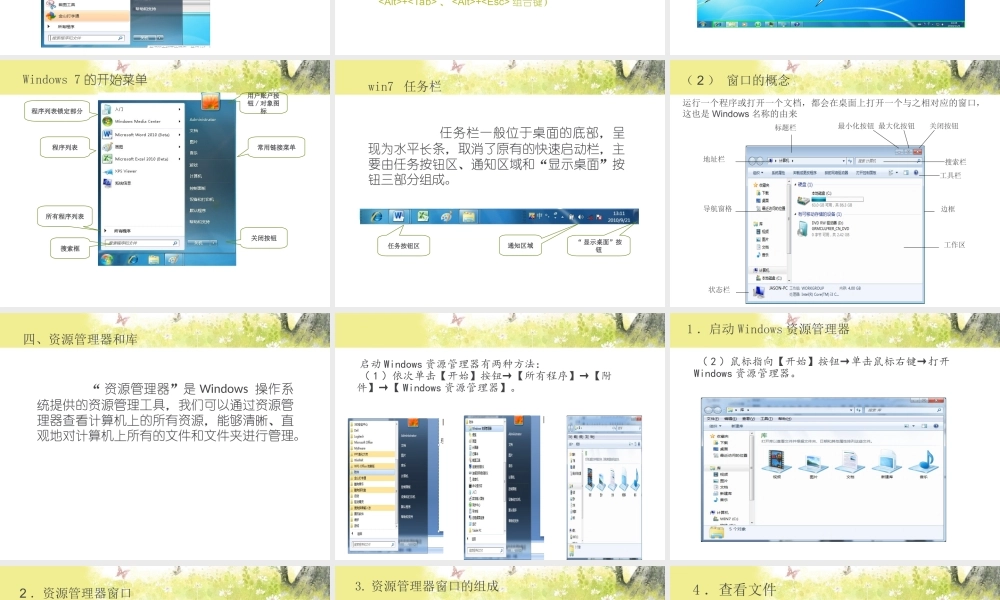Click the Documents library icon in the Explorer picture
The height and width of the screenshot is (600, 1000).
coord(849,461)
